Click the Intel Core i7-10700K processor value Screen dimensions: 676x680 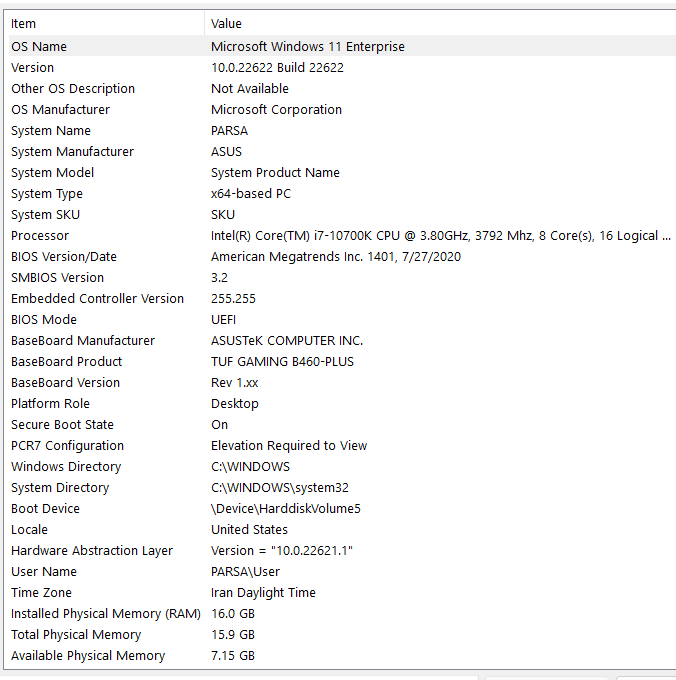pyautogui.click(x=441, y=236)
